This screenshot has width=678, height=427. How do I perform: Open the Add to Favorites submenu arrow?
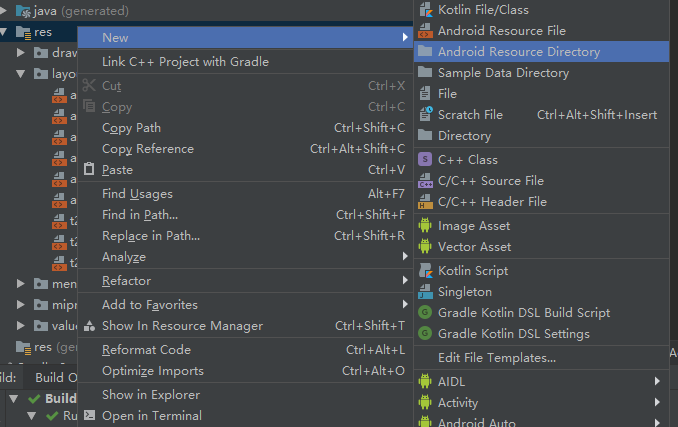coord(405,304)
